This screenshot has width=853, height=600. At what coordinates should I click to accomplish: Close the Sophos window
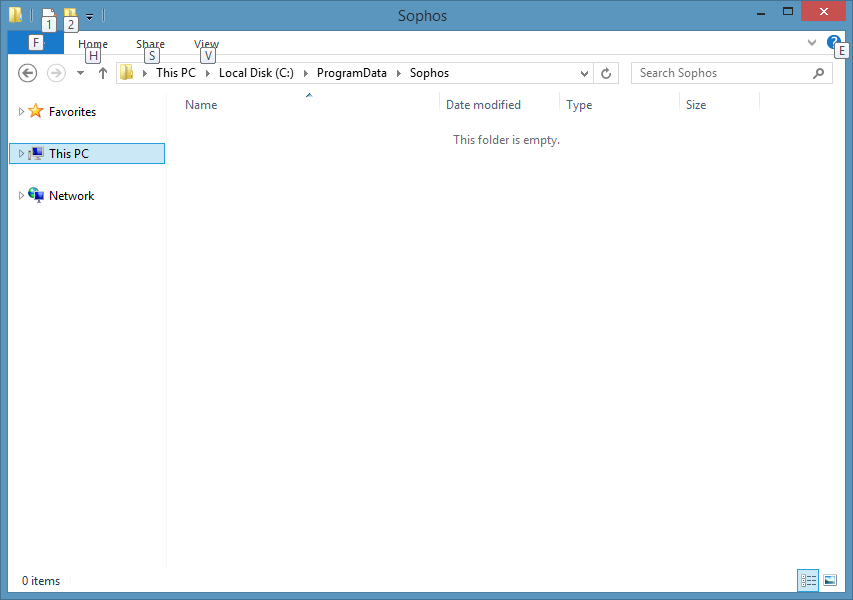tap(824, 11)
